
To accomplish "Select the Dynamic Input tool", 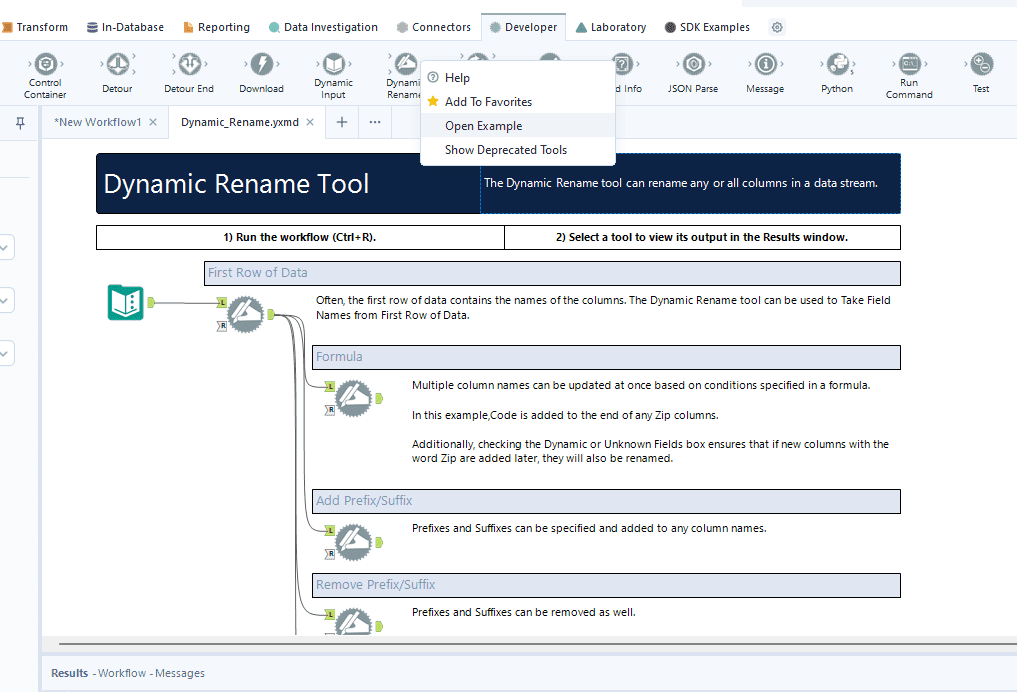I will point(333,66).
